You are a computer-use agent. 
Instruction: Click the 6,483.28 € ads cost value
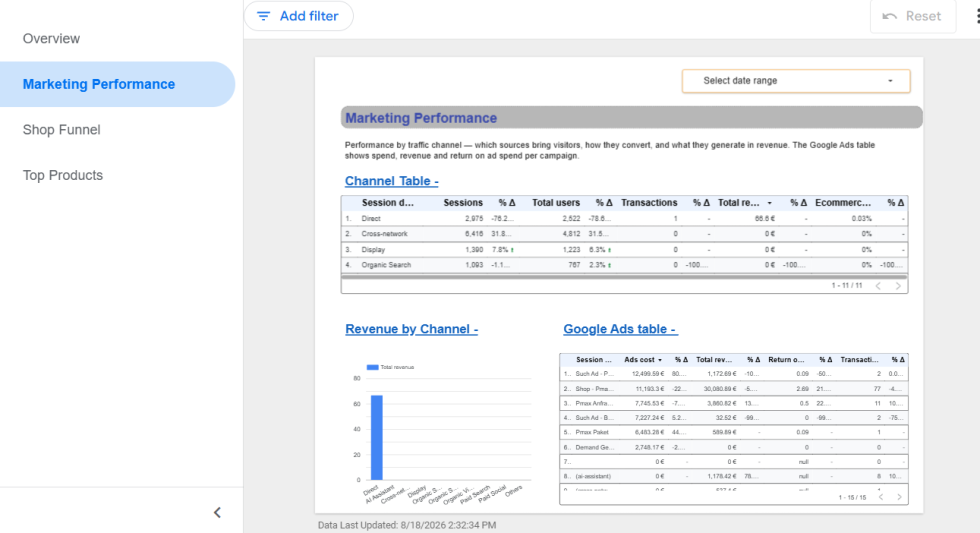coord(649,432)
